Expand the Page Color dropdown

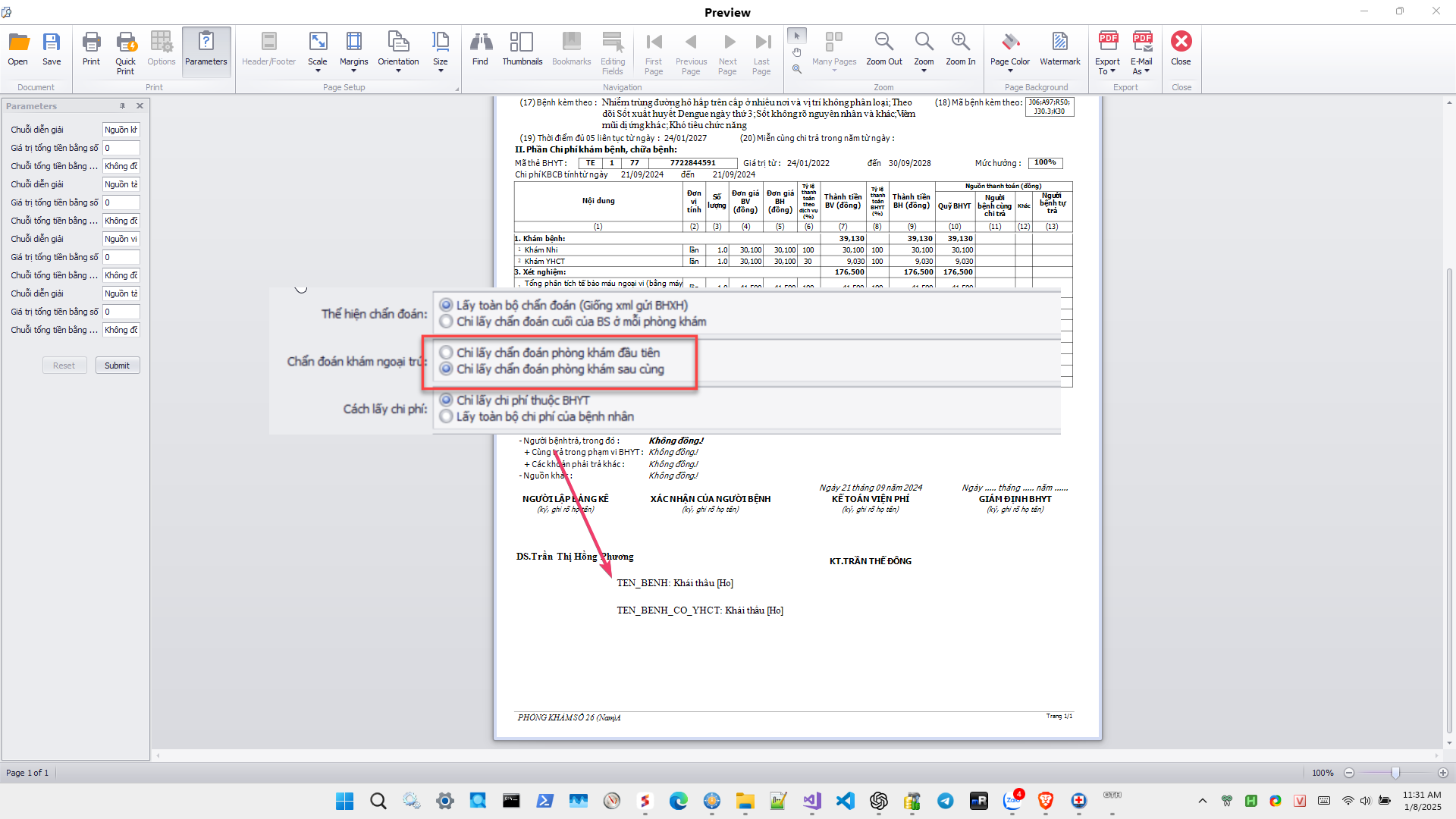pyautogui.click(x=1010, y=71)
